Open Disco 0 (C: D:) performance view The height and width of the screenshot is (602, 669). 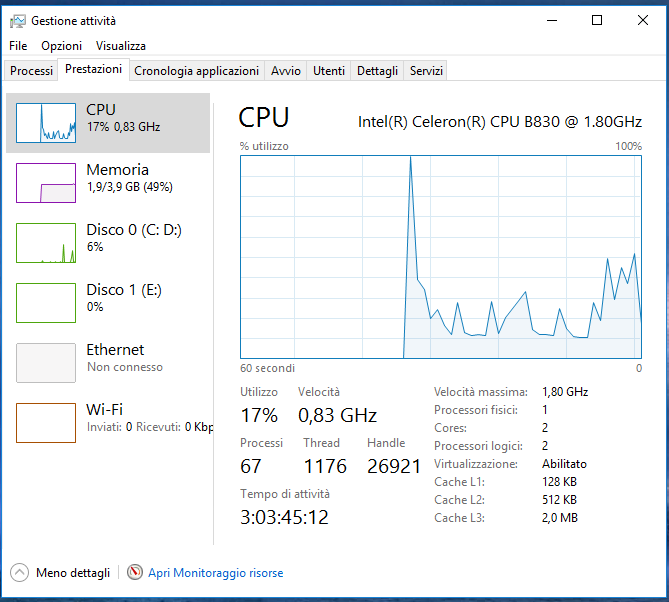tap(134, 237)
